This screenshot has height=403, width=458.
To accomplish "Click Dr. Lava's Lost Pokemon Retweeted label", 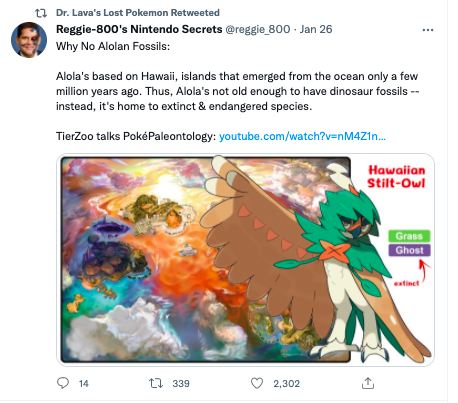I will pos(138,13).
